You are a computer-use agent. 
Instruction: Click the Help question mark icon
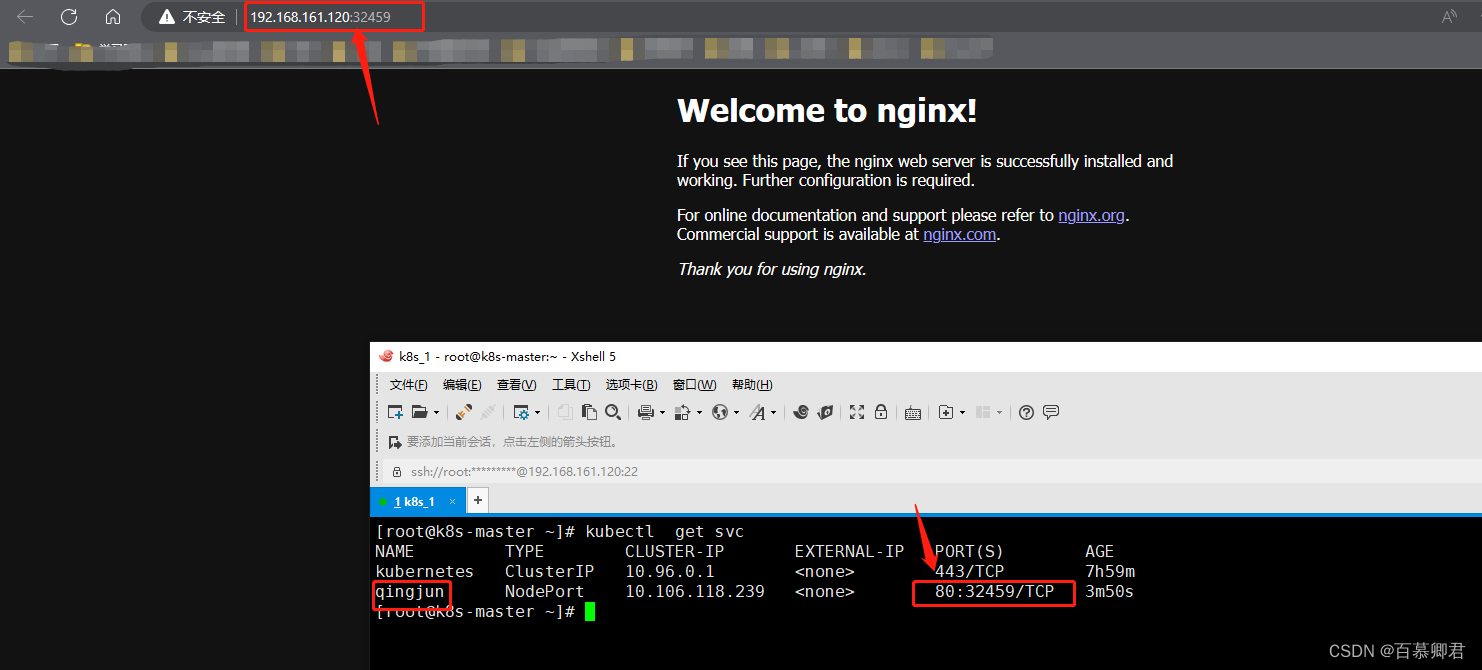pyautogui.click(x=1025, y=412)
